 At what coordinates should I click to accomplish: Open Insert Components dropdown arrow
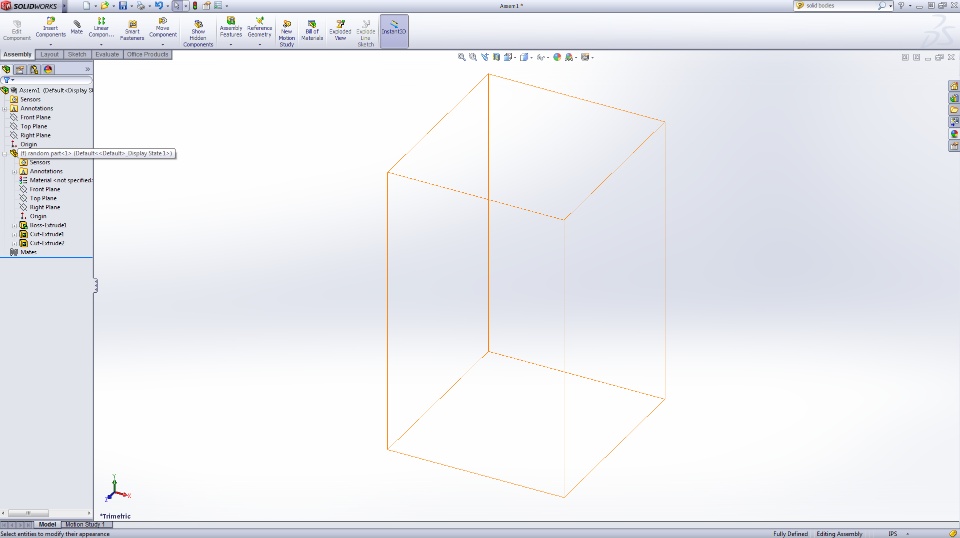[50, 44]
